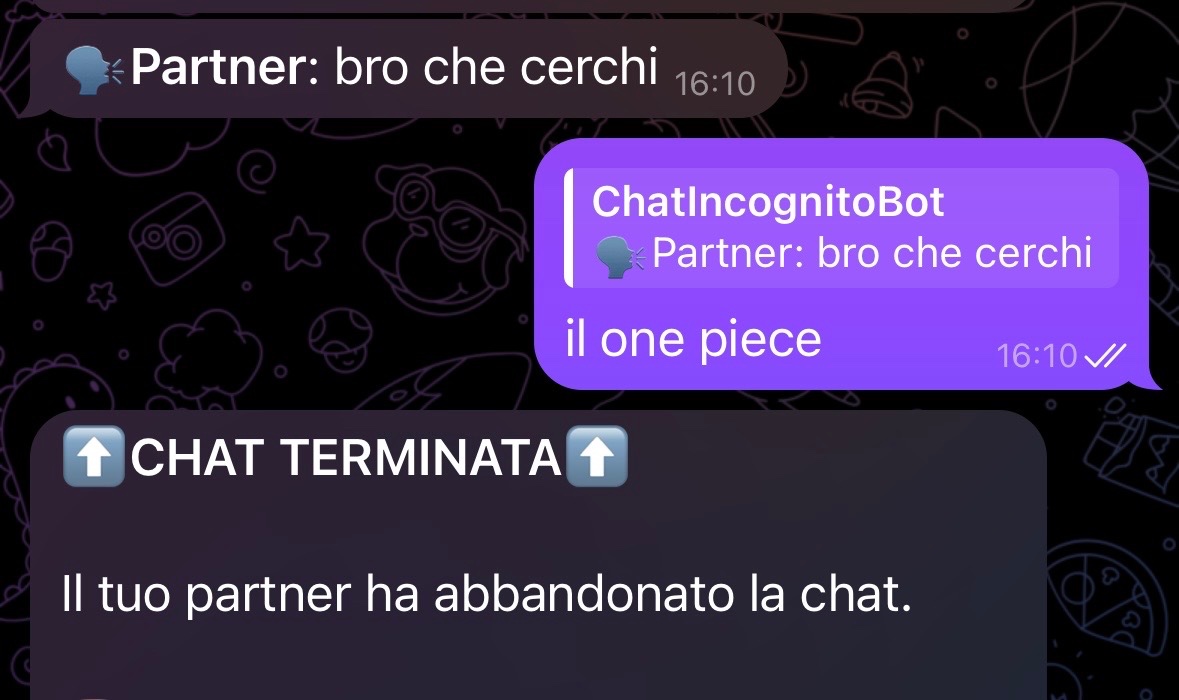Tap the 'Partner: bro che cerchi' message bubble
Image resolution: width=1179 pixels, height=700 pixels.
[408, 68]
